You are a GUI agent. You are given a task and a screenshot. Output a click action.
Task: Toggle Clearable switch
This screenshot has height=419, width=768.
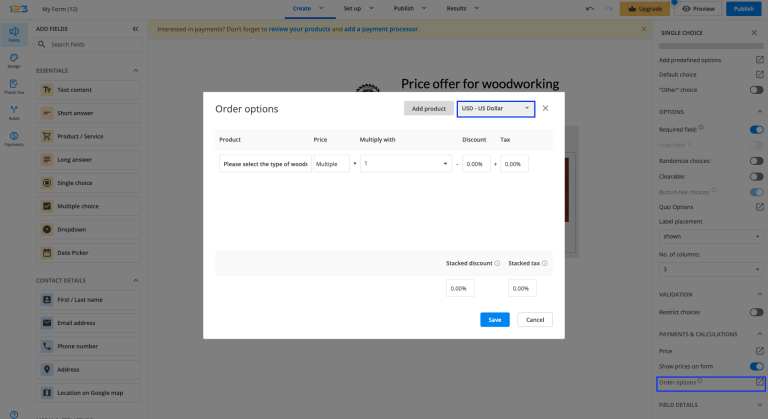tap(756, 176)
